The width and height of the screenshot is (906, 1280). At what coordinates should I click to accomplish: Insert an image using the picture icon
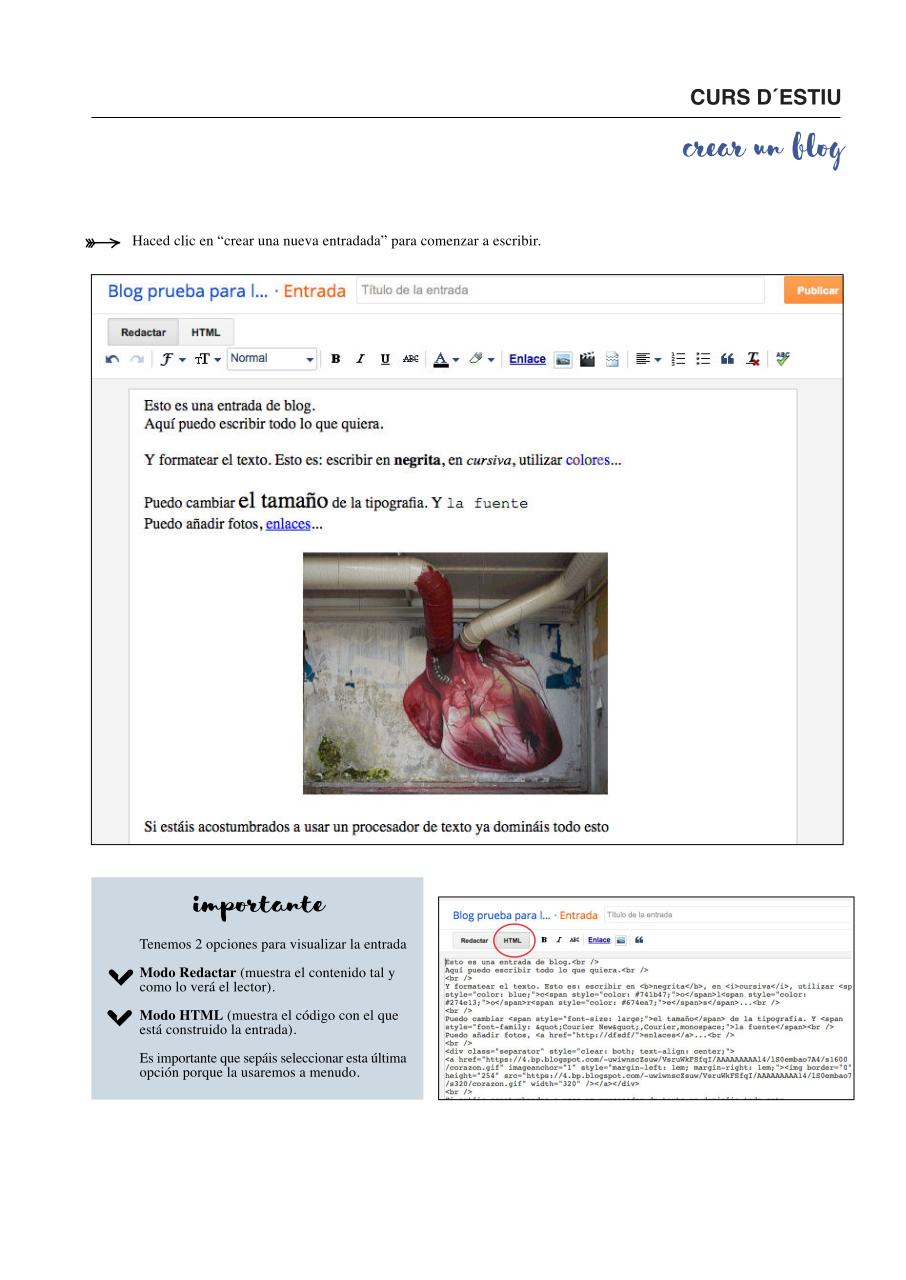click(x=563, y=359)
